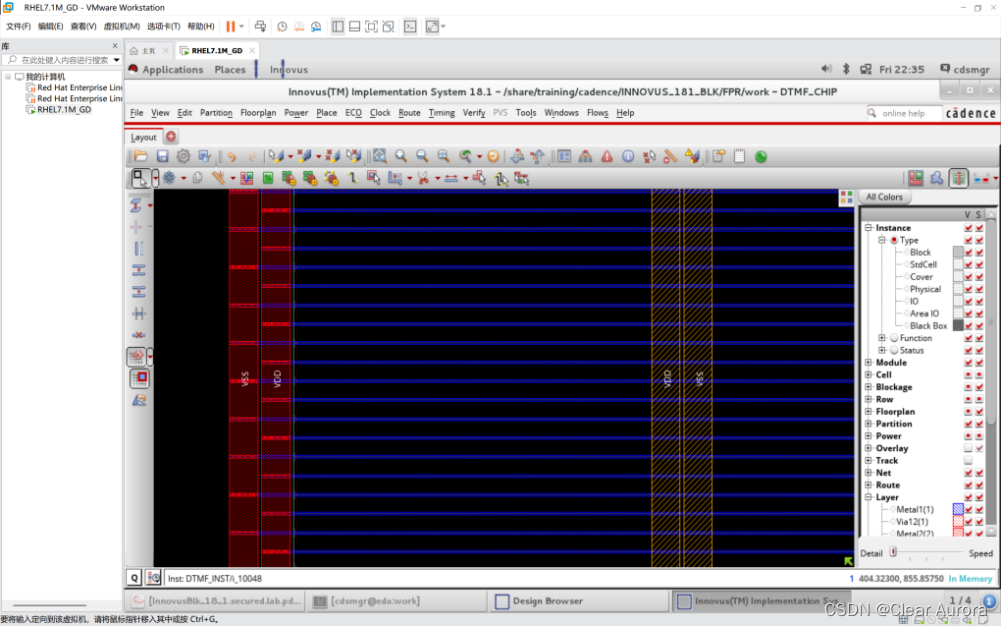
Task: Open dropdown next to scissors cut tool
Action: point(437,179)
